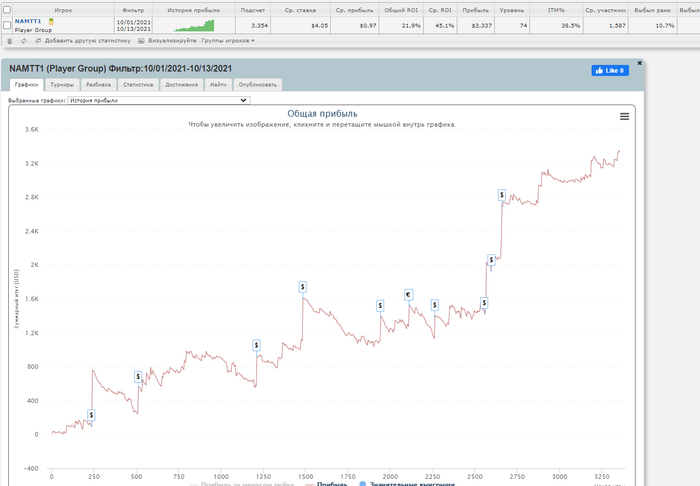This screenshot has height=486, width=700.
Task: Click the Facebook Like button
Action: (x=610, y=71)
